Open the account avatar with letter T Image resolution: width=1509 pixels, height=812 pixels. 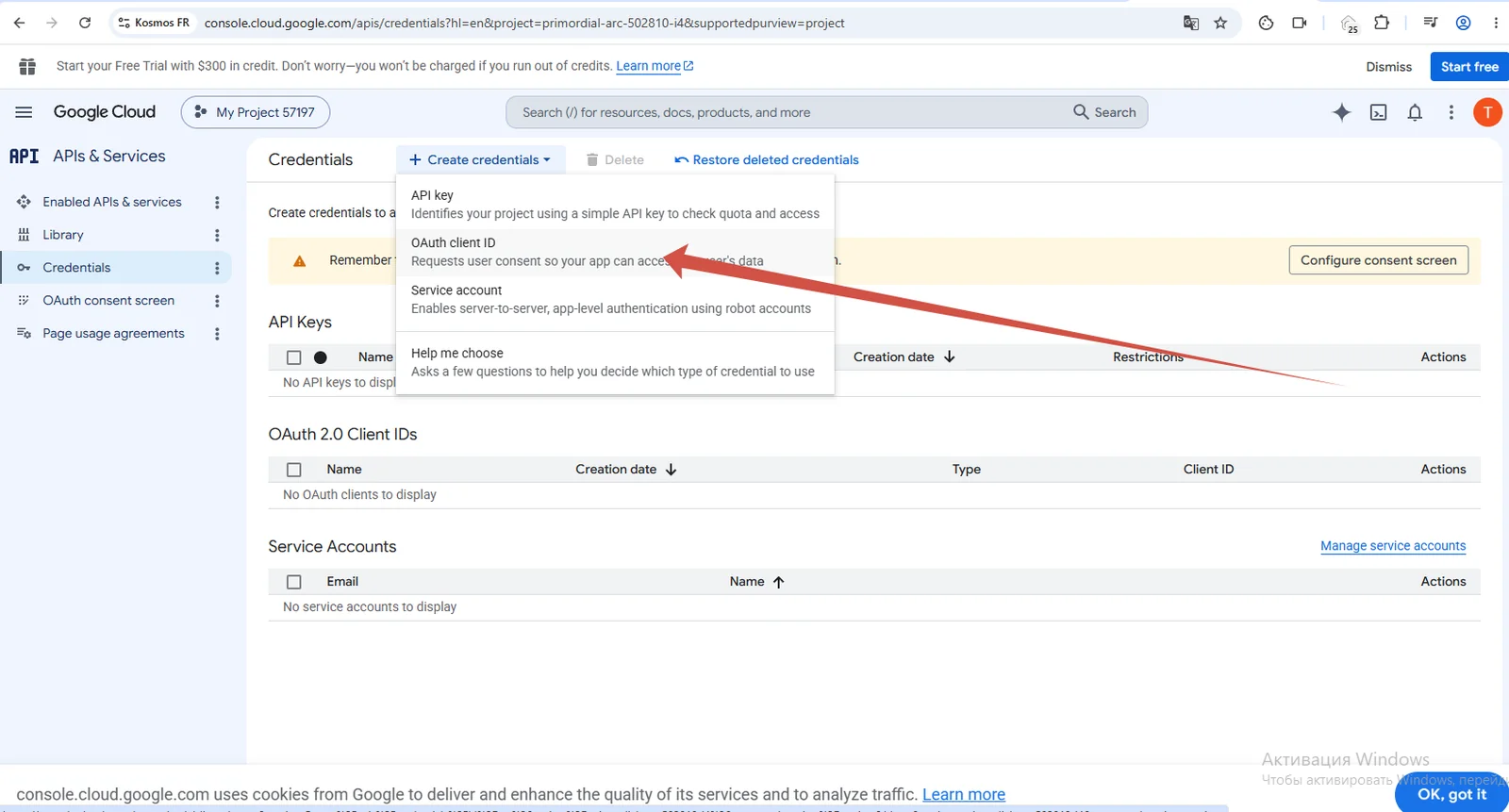point(1487,112)
